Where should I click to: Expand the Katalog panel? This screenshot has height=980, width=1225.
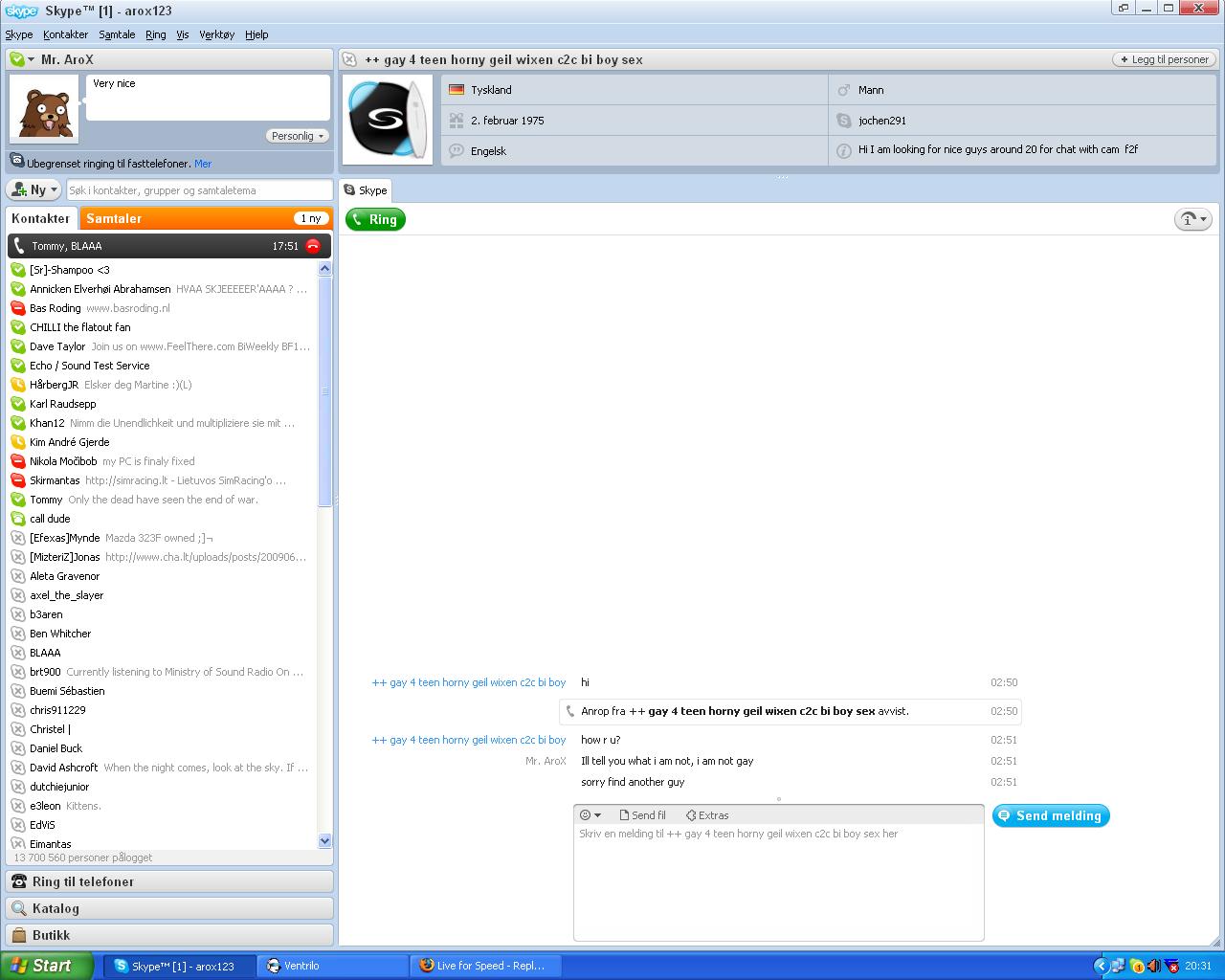pyautogui.click(x=169, y=908)
